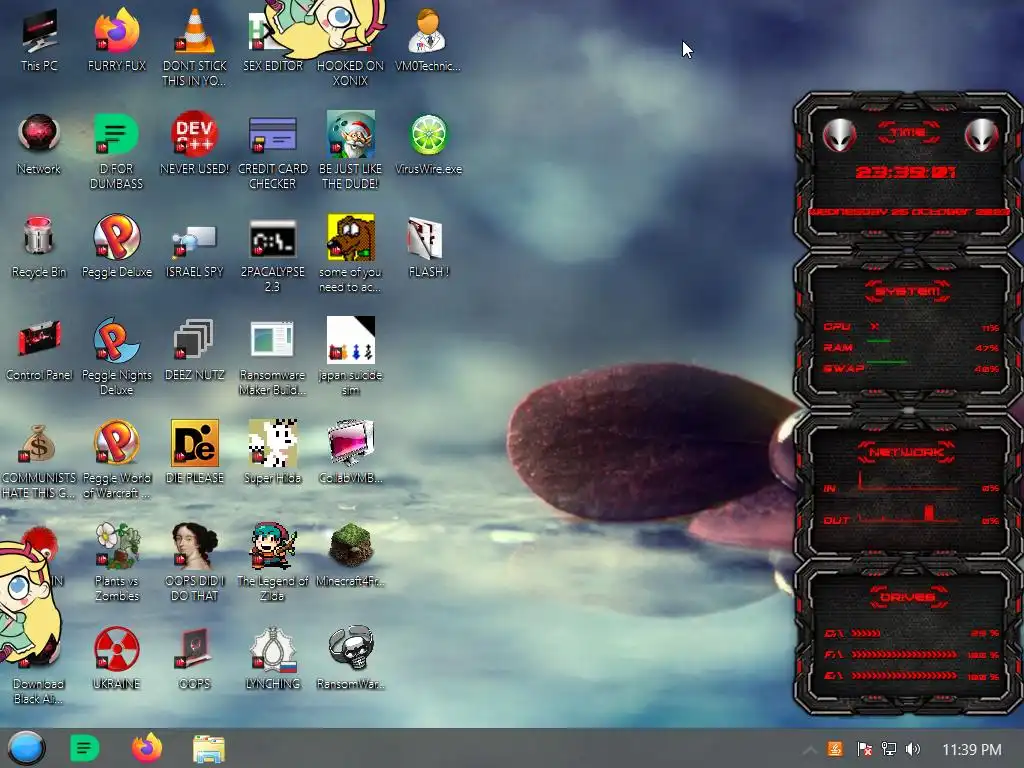Click the VM0Technic doctor icon
1024x768 pixels.
[x=427, y=31]
